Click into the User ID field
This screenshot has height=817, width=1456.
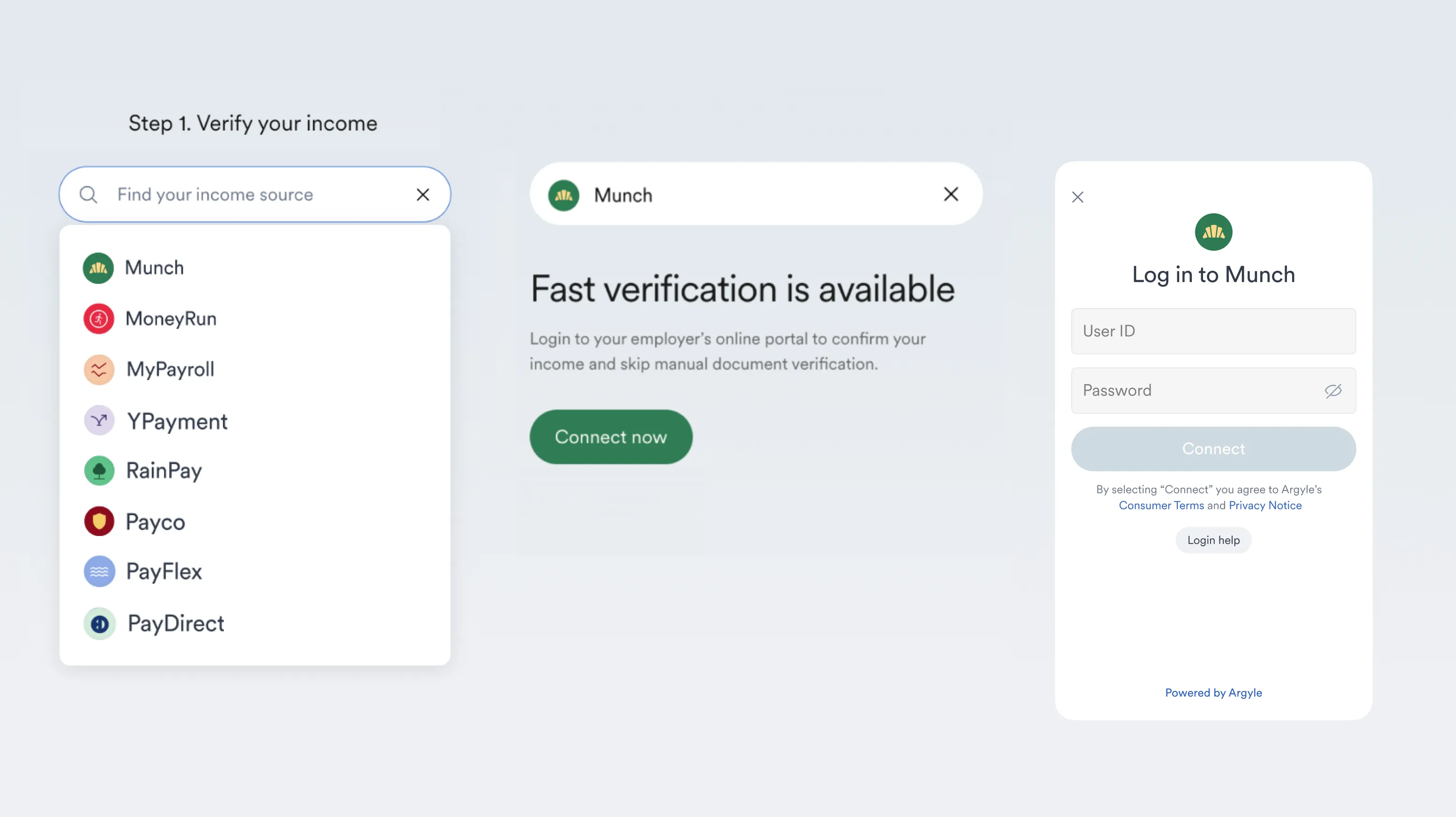point(1213,331)
